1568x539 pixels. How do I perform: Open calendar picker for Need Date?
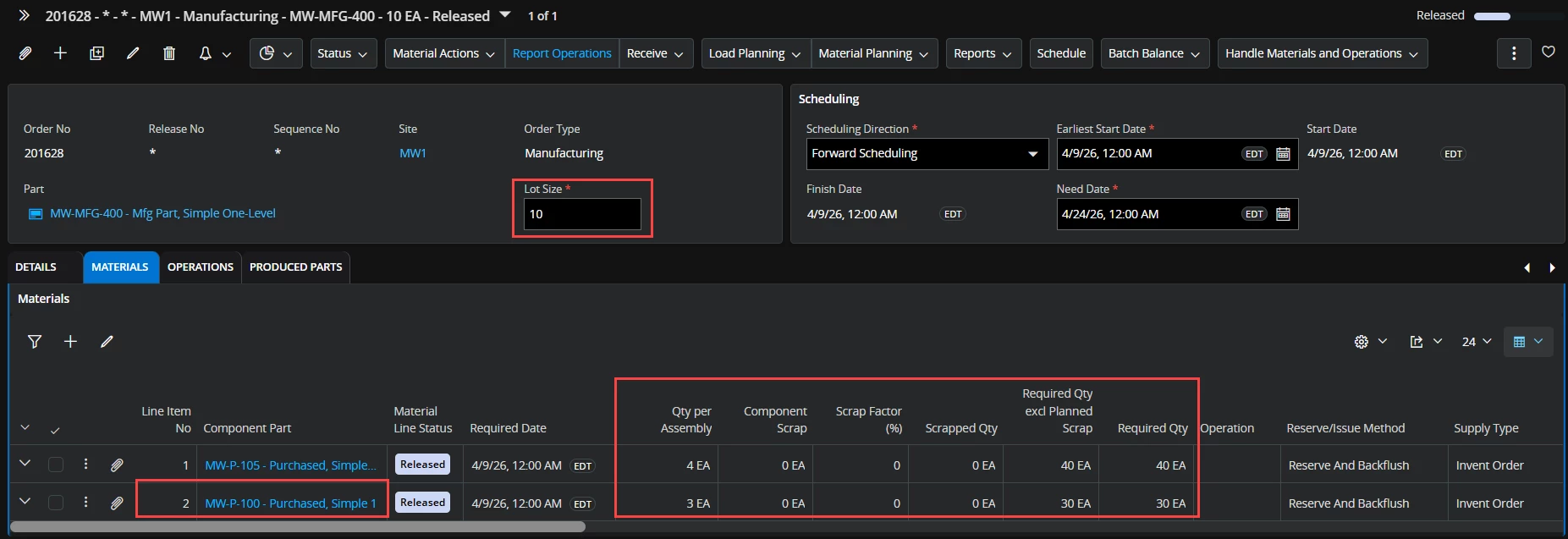pyautogui.click(x=1283, y=214)
